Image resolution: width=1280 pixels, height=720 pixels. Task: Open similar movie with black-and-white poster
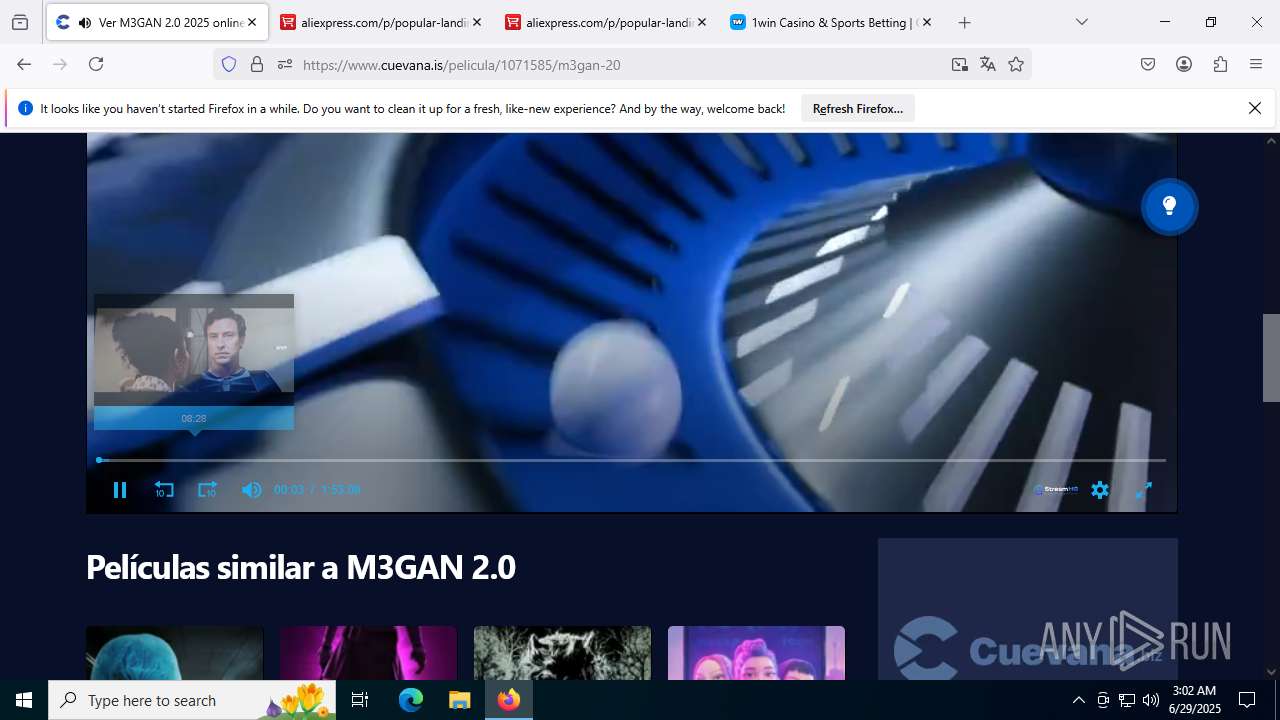[562, 653]
